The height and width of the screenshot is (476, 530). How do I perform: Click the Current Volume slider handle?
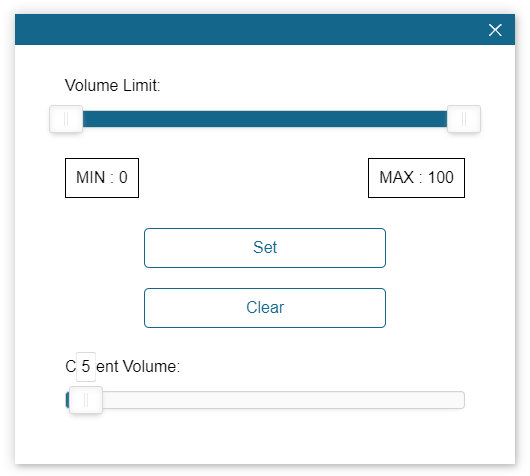pyautogui.click(x=86, y=400)
